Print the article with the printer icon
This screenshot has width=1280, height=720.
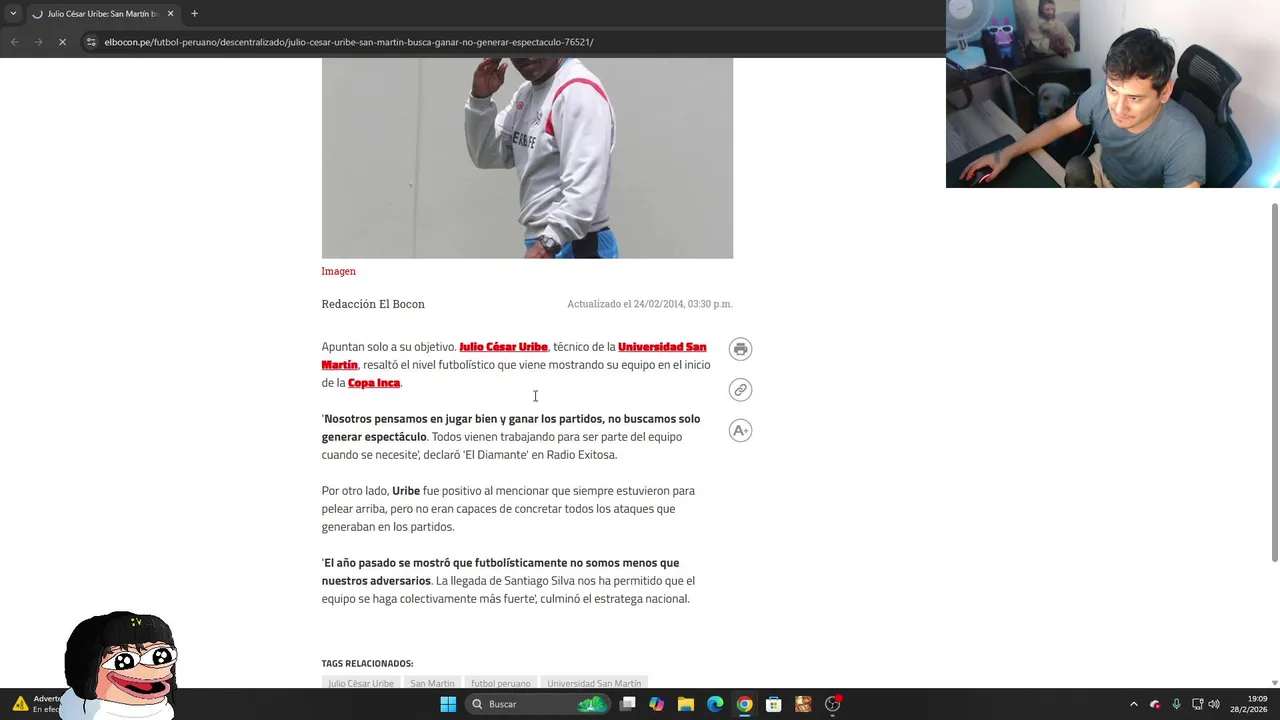740,349
